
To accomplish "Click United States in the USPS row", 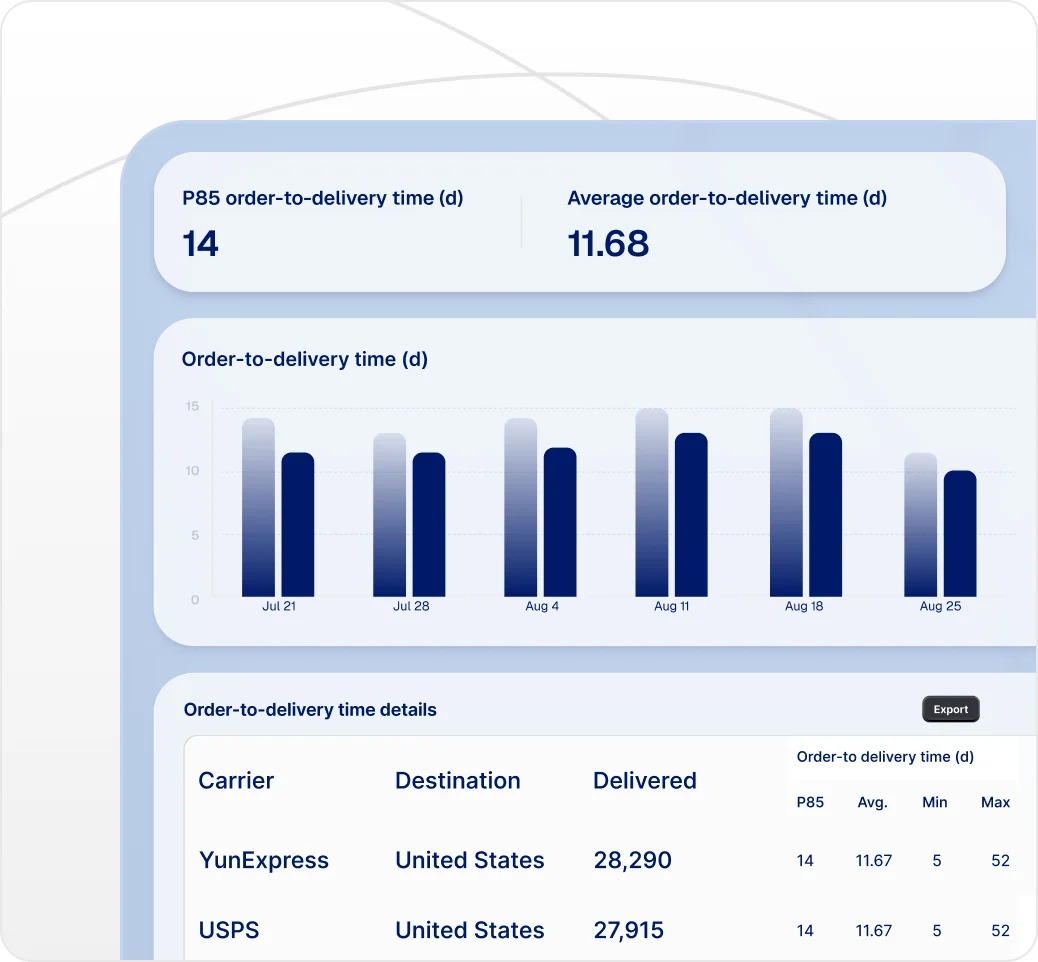I will tap(469, 930).
